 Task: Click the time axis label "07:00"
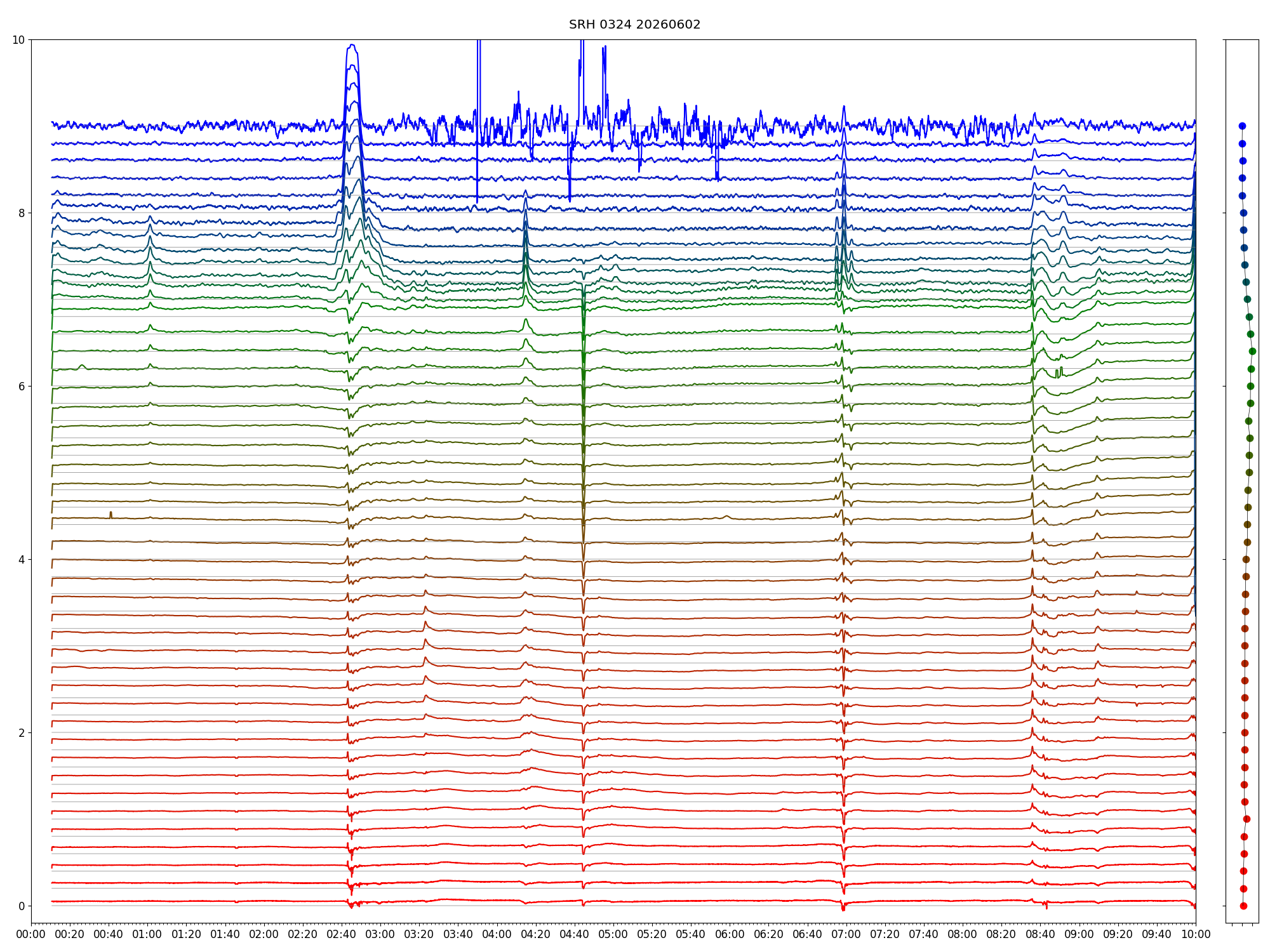[x=846, y=935]
